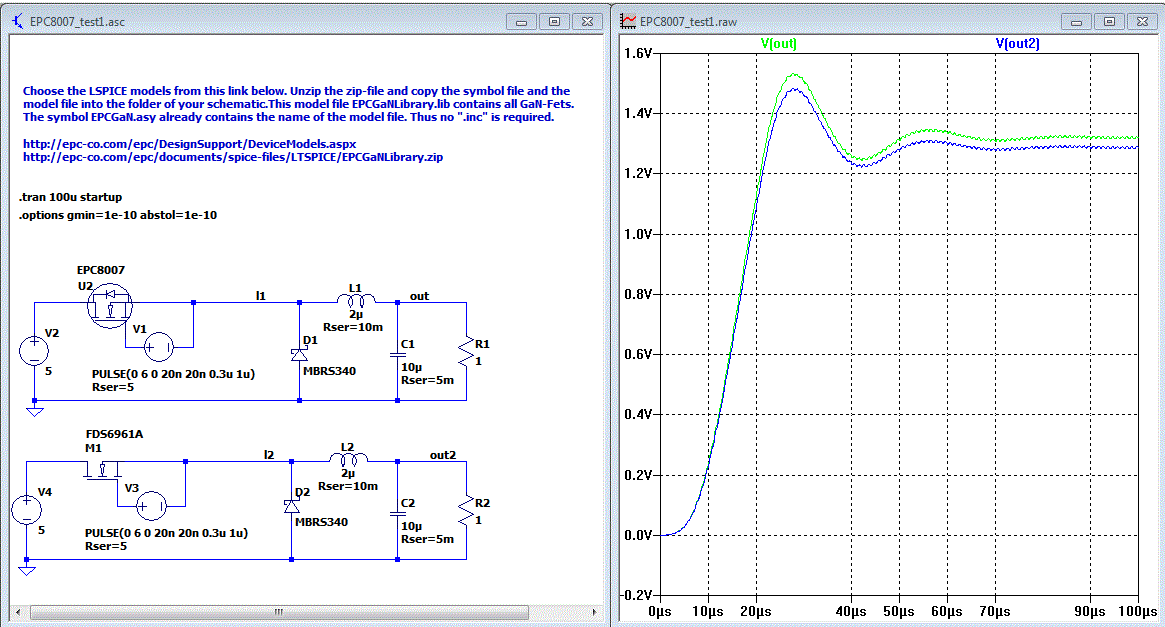Screen dimensions: 1165x627
Task: Click voltage source V4 symbol
Action: tap(27, 510)
